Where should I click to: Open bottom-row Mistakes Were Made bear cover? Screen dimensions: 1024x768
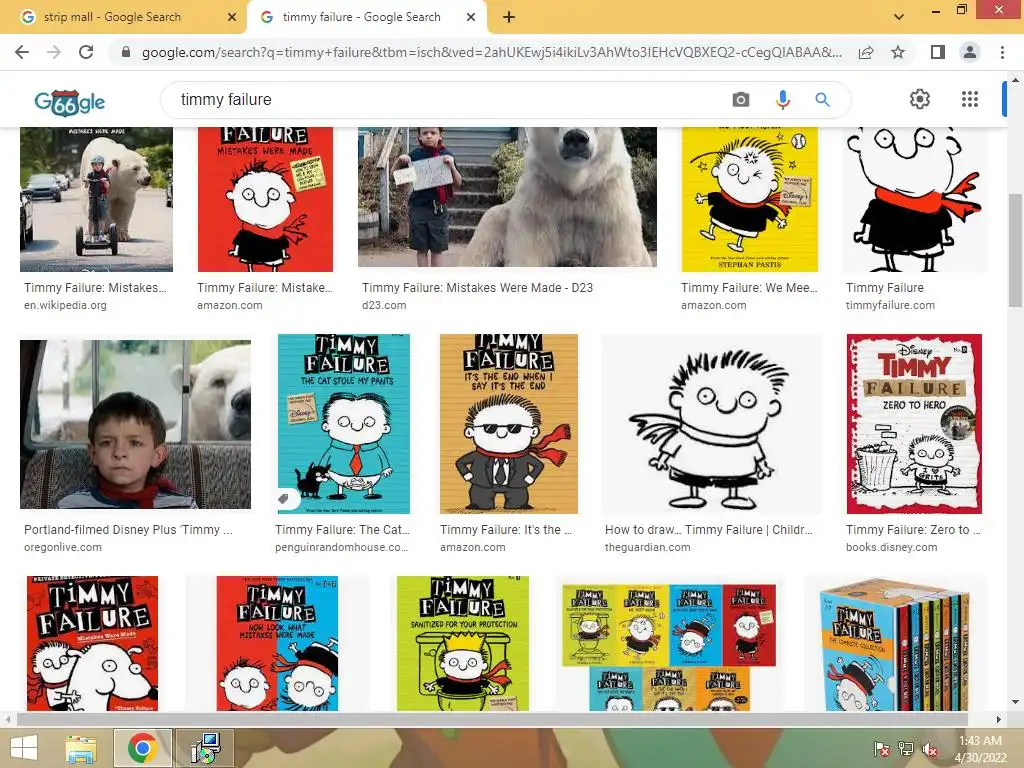pyautogui.click(x=92, y=643)
